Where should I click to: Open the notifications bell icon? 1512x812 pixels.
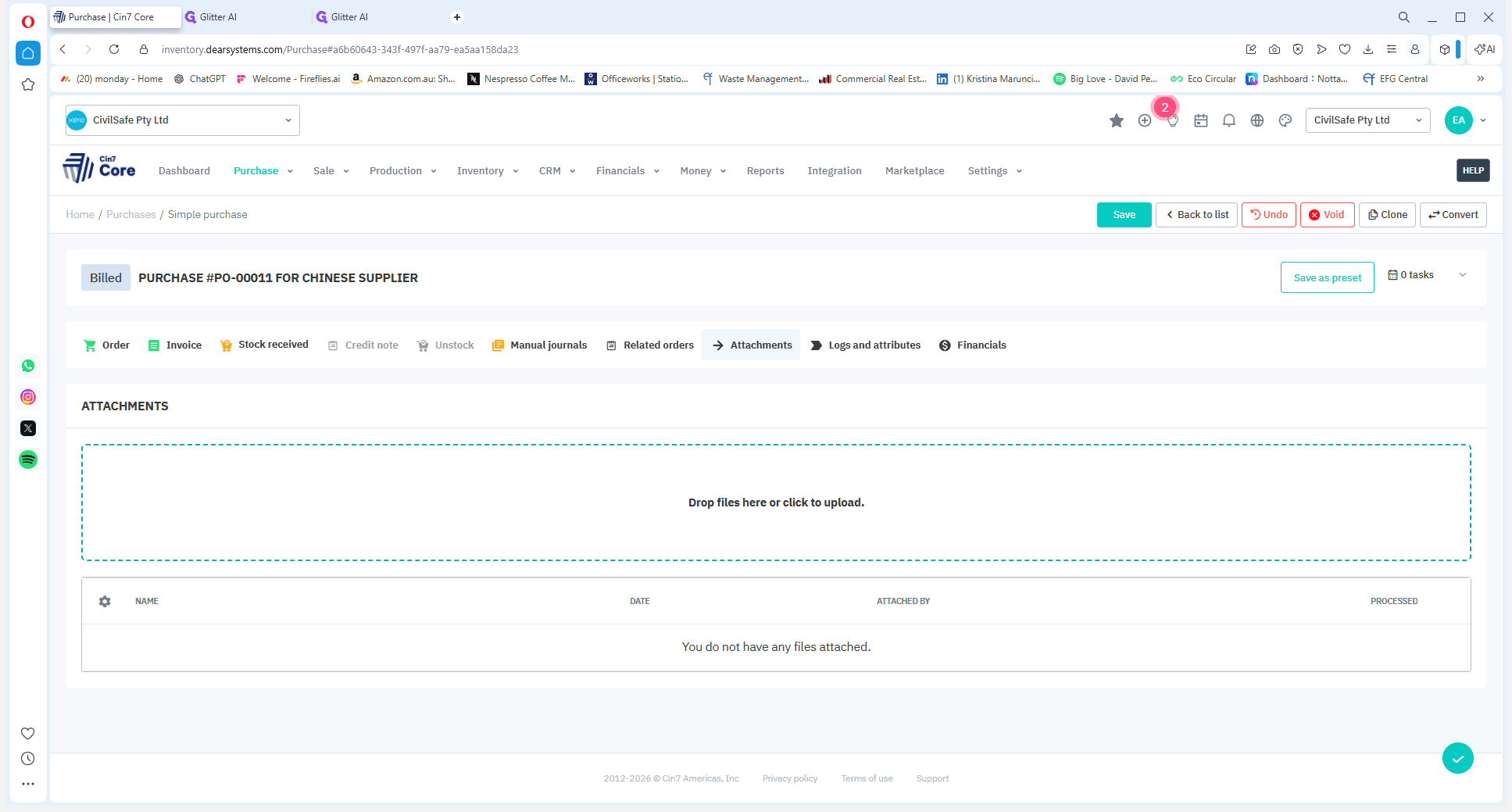pos(1228,120)
